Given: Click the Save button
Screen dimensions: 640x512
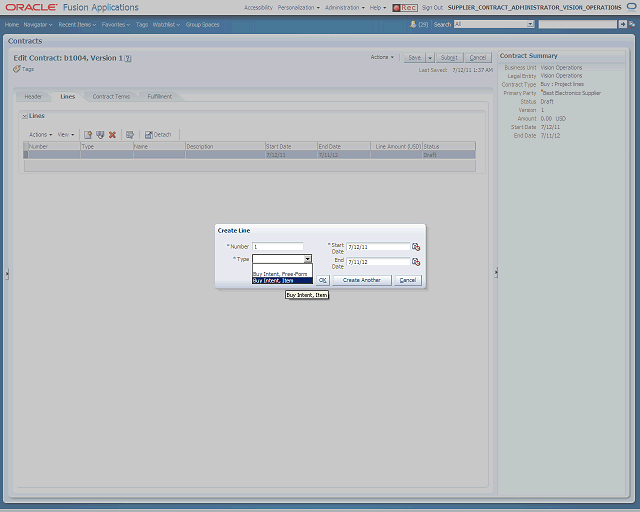Looking at the screenshot, I should (415, 58).
